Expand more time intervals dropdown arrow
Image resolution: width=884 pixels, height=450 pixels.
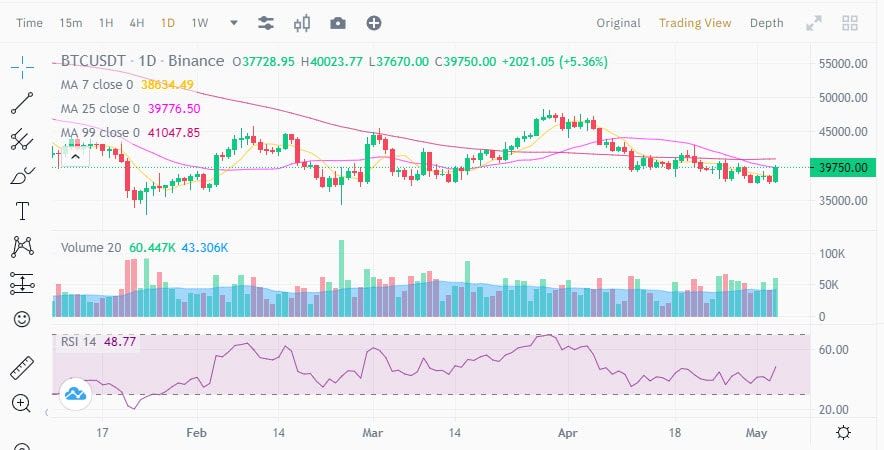234,23
